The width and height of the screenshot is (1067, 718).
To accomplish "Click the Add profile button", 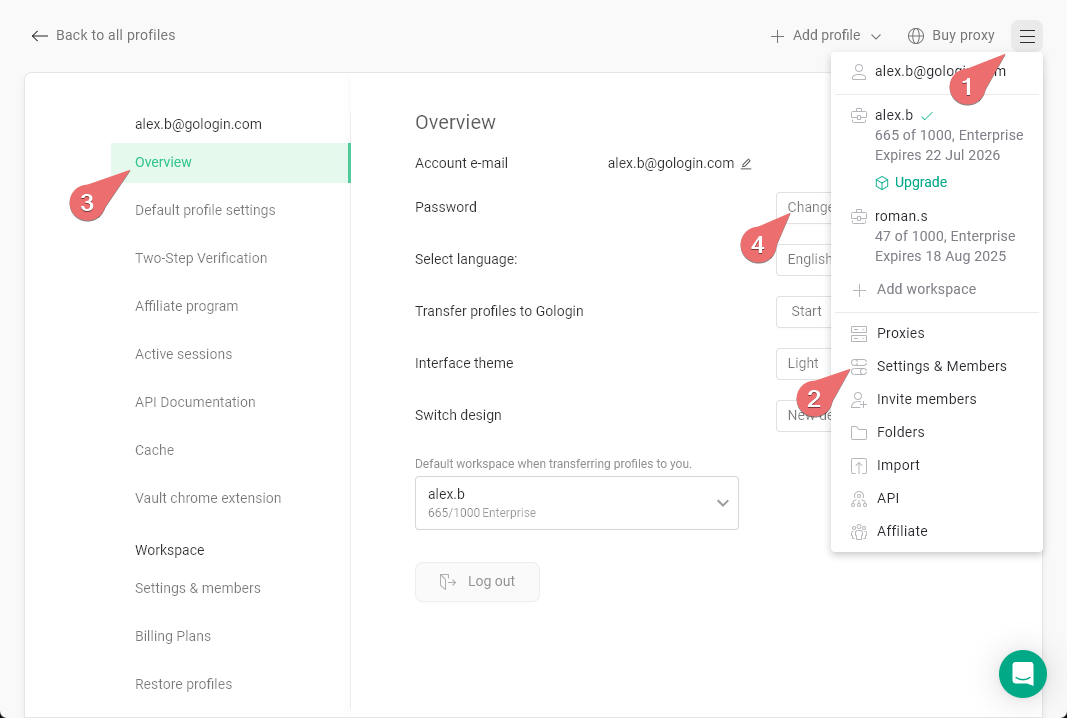I will [x=826, y=35].
